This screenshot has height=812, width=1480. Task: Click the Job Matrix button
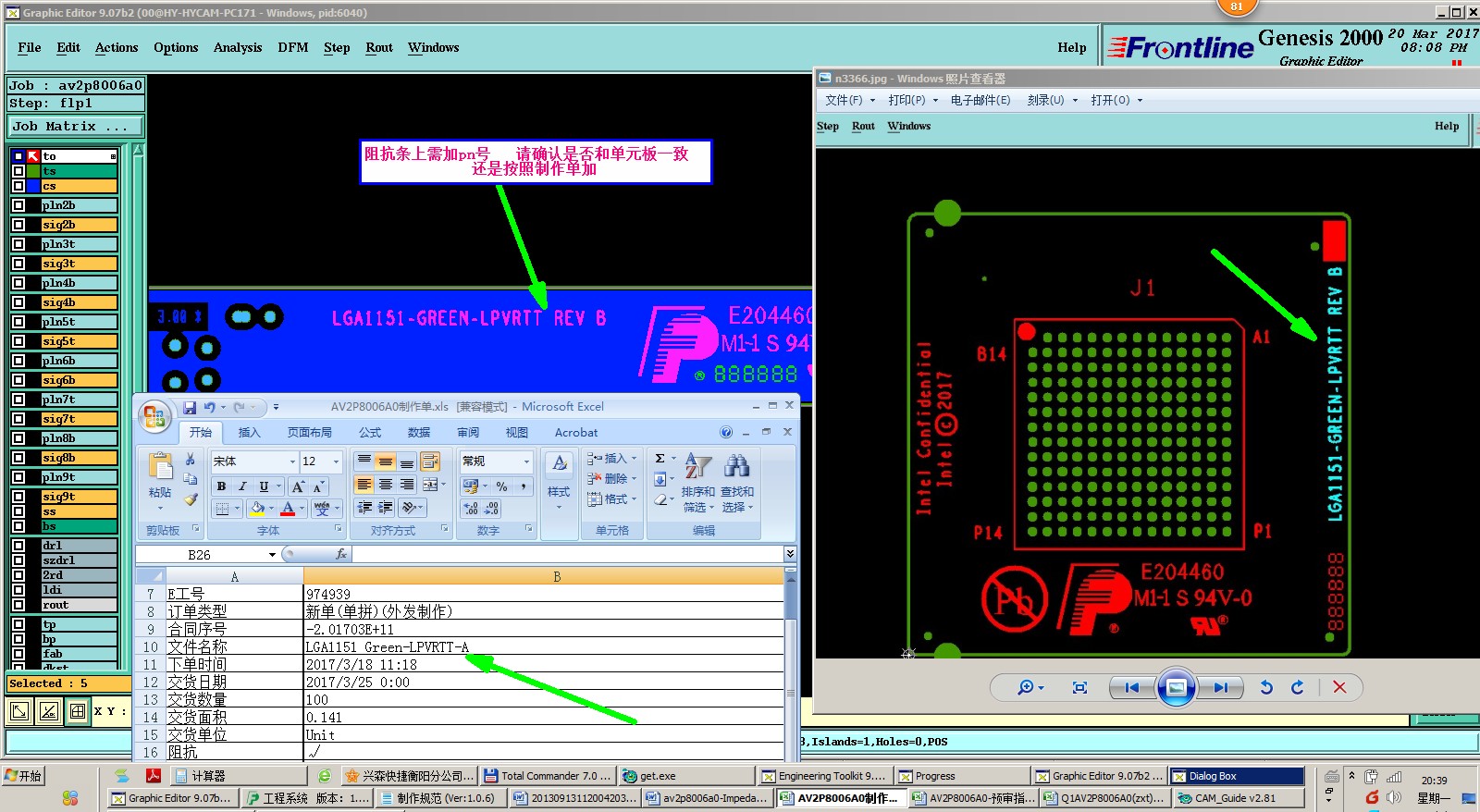tap(76, 126)
